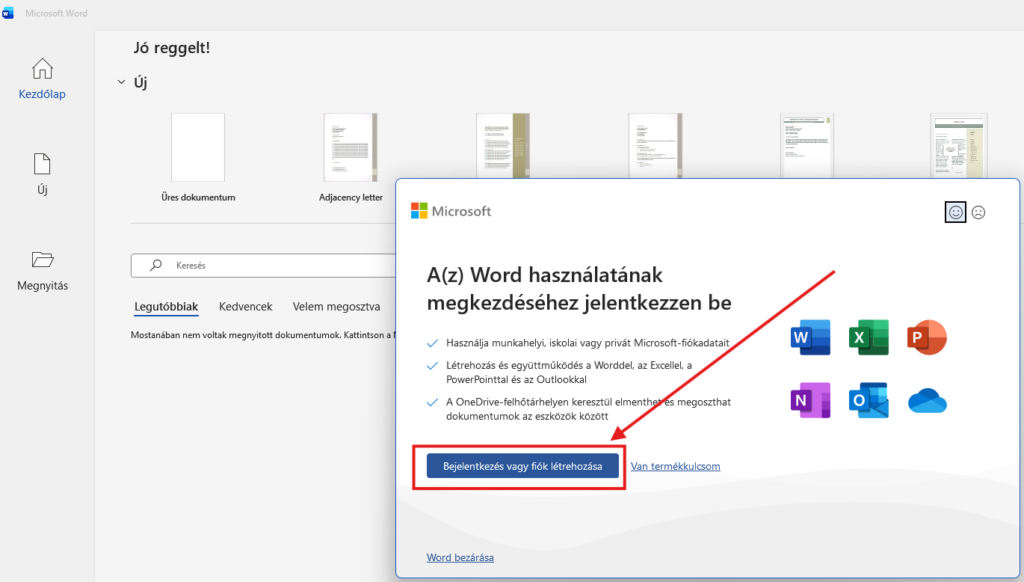Click the smiley face feedback icon
This screenshot has height=582, width=1024.
[955, 212]
